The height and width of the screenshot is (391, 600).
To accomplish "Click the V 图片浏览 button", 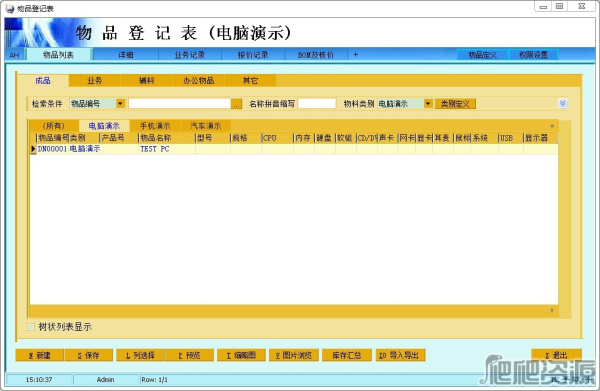I will [x=293, y=355].
